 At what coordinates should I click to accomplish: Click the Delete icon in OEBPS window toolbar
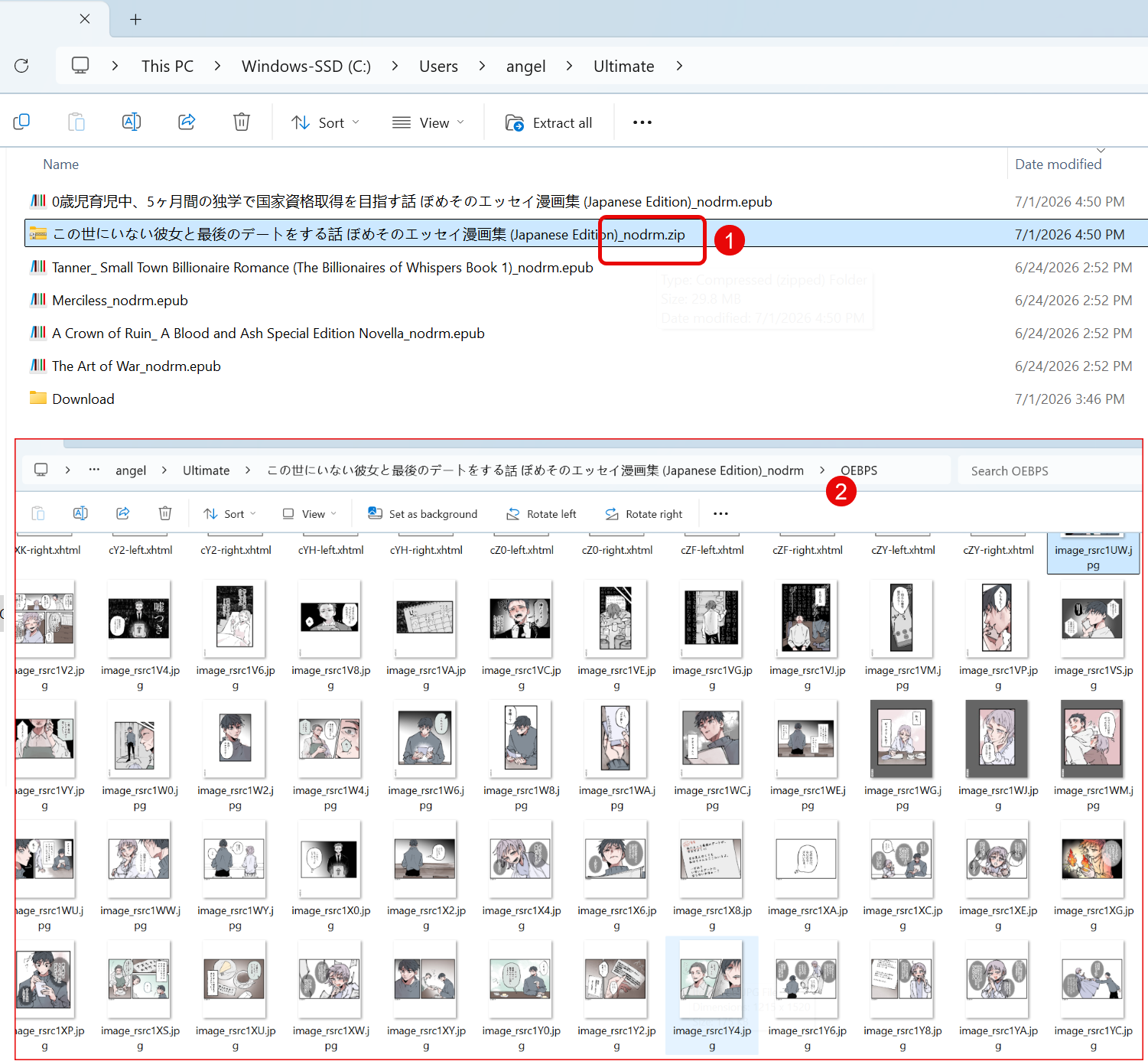[x=165, y=513]
